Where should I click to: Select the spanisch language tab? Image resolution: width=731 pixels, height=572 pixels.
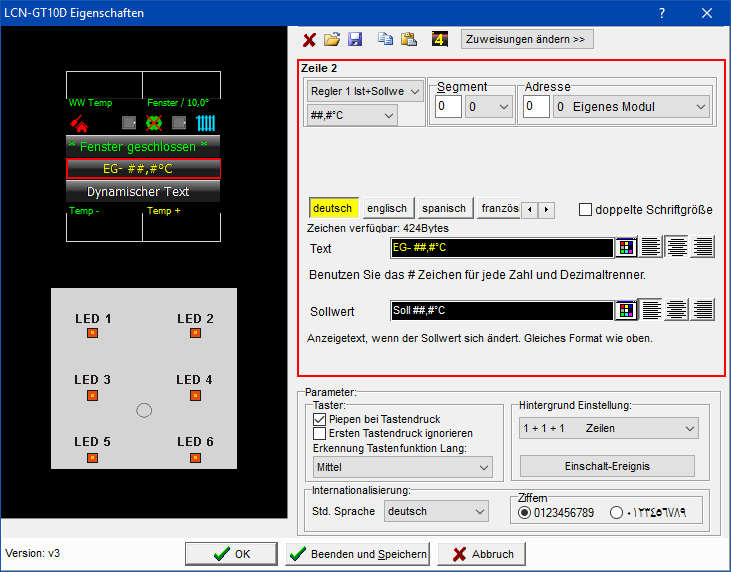point(443,209)
